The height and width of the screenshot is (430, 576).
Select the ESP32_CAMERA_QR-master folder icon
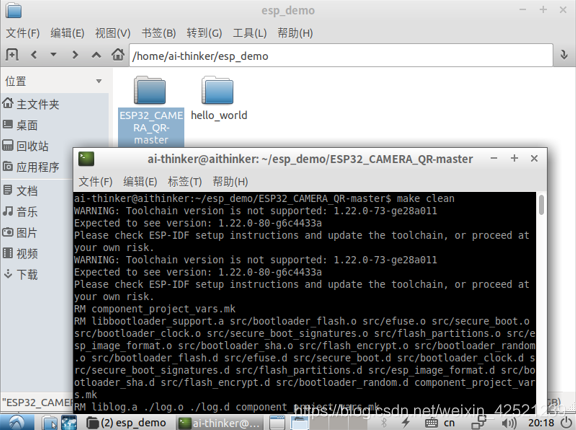point(150,90)
